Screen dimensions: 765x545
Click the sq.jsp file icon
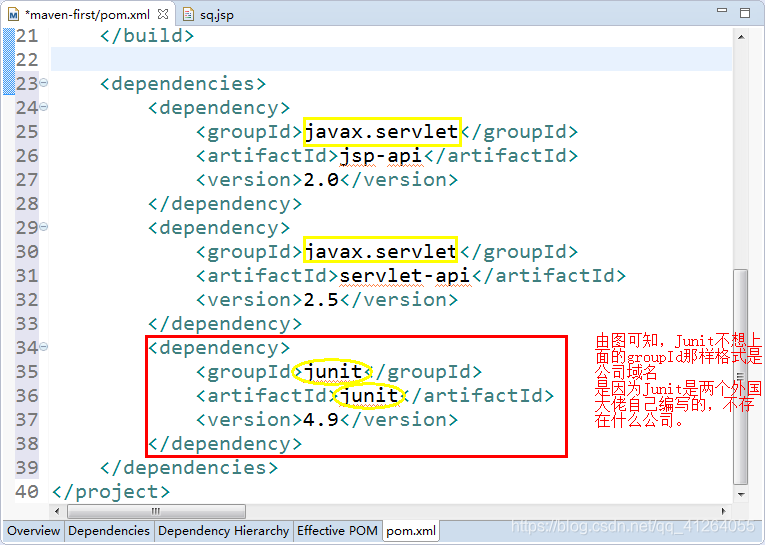coord(188,15)
